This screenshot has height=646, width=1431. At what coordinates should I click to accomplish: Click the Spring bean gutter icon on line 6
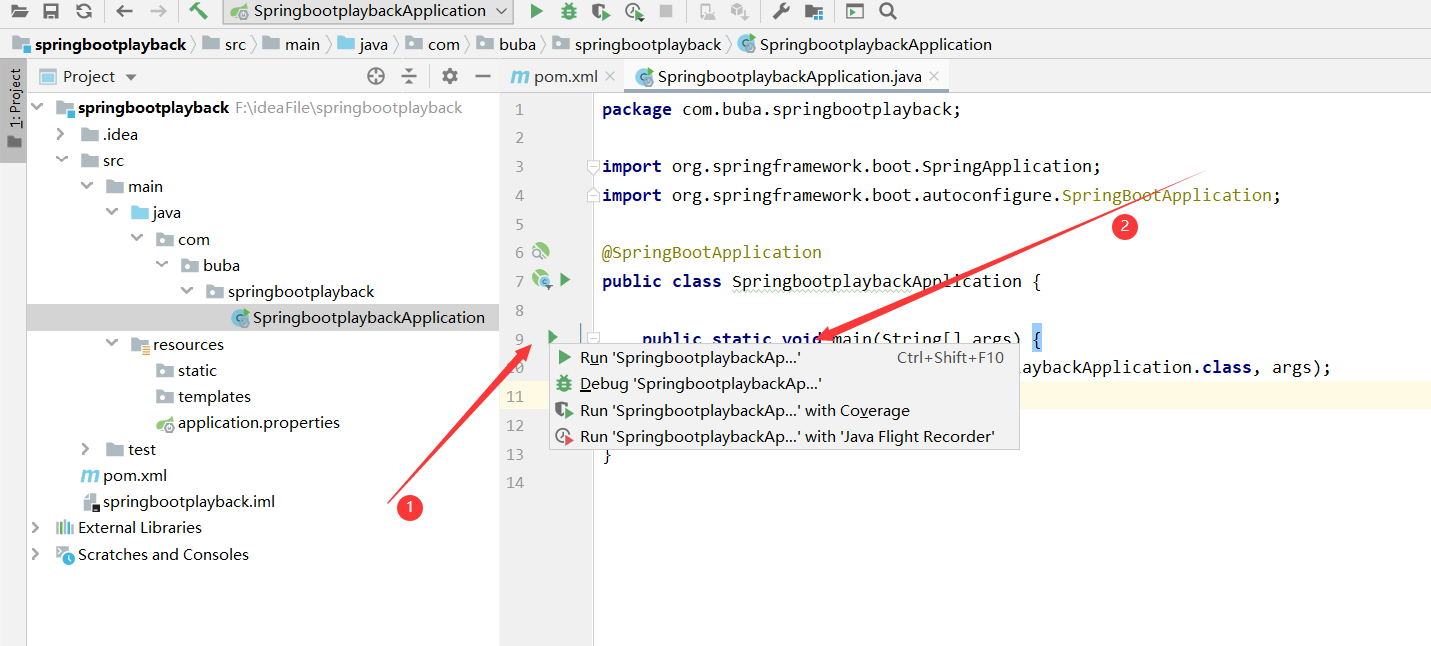tap(541, 251)
